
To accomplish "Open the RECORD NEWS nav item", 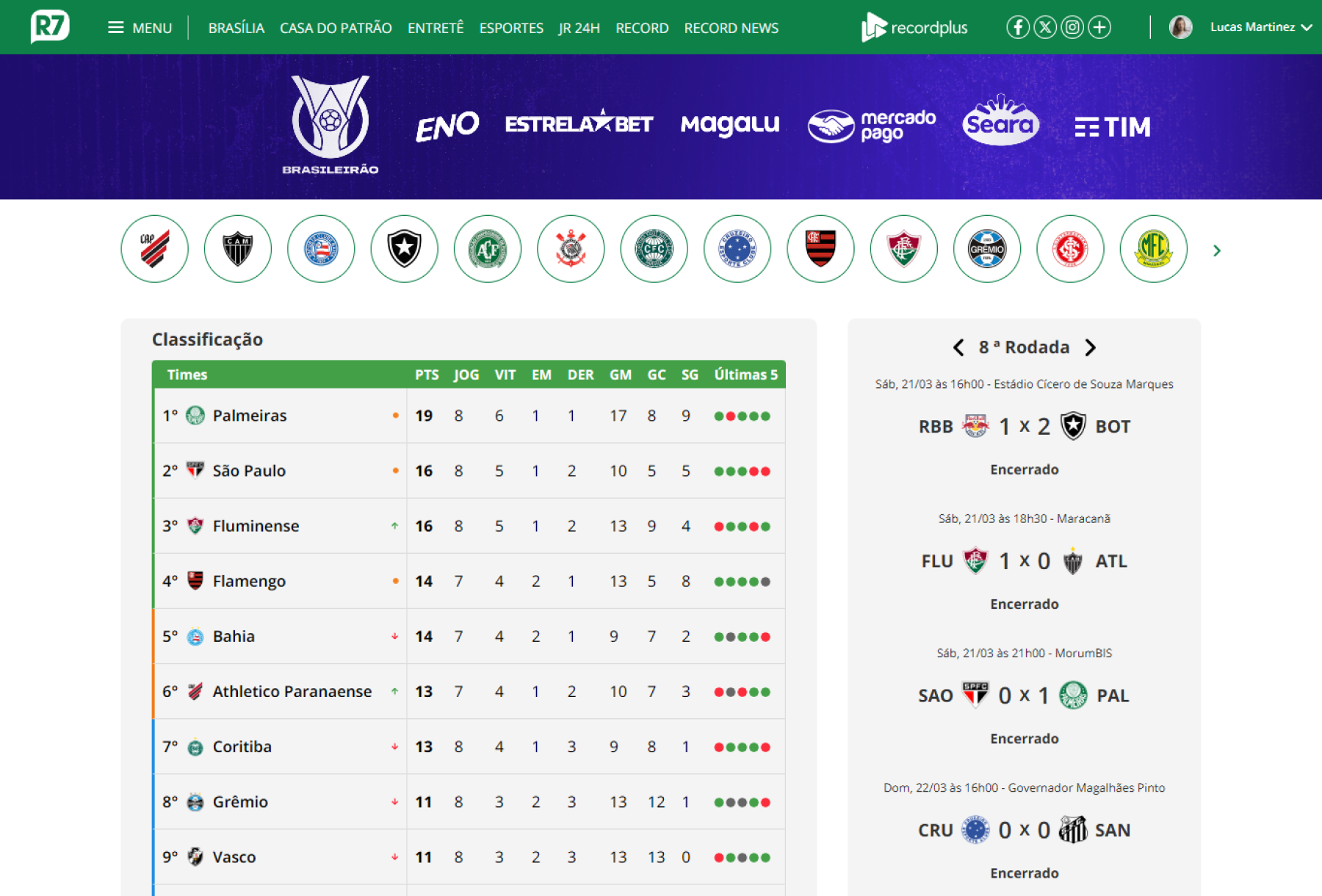I will pyautogui.click(x=731, y=28).
